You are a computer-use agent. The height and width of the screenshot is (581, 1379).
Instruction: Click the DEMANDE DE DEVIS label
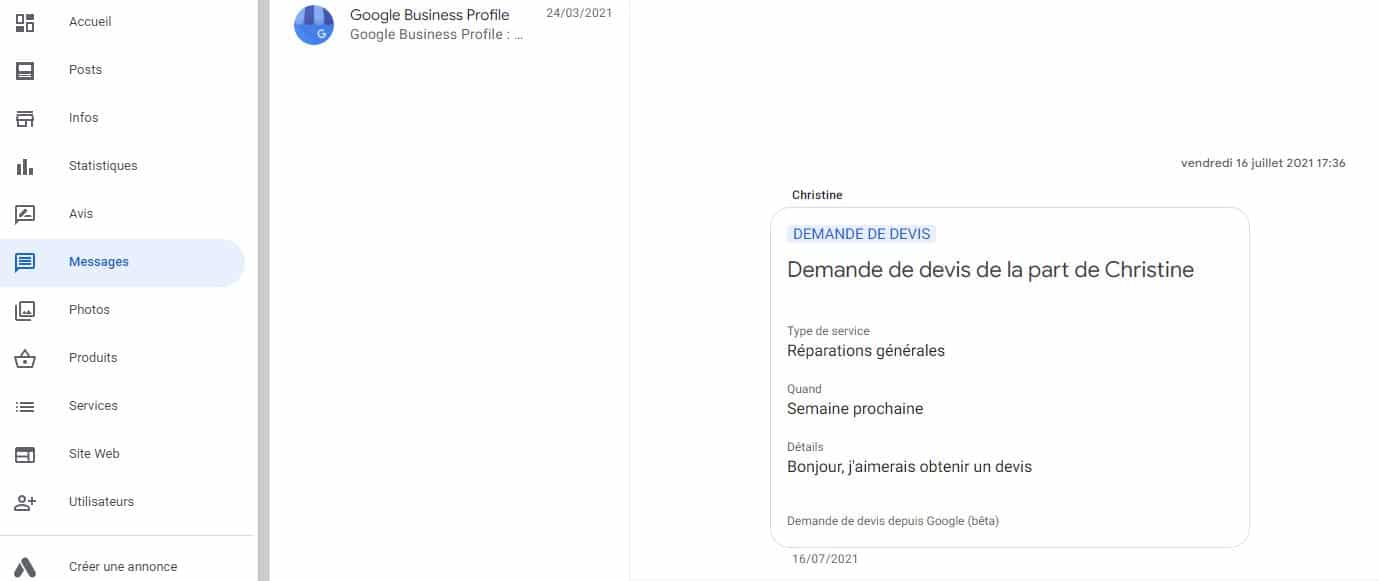pyautogui.click(x=861, y=234)
